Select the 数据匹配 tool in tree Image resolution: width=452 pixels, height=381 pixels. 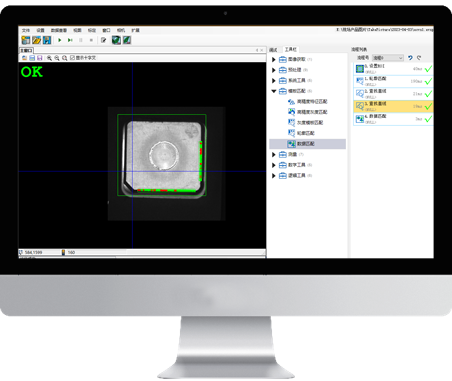(x=307, y=144)
